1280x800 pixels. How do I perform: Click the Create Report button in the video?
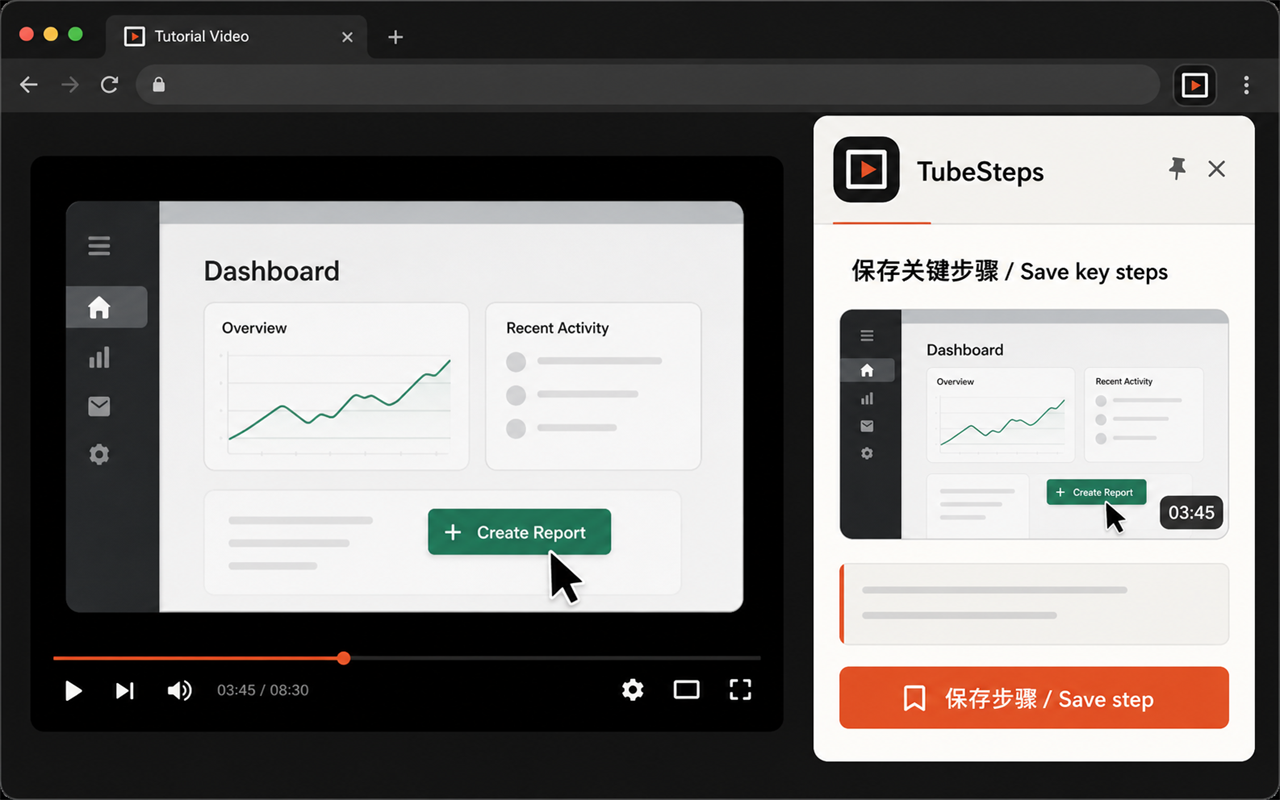coord(519,532)
